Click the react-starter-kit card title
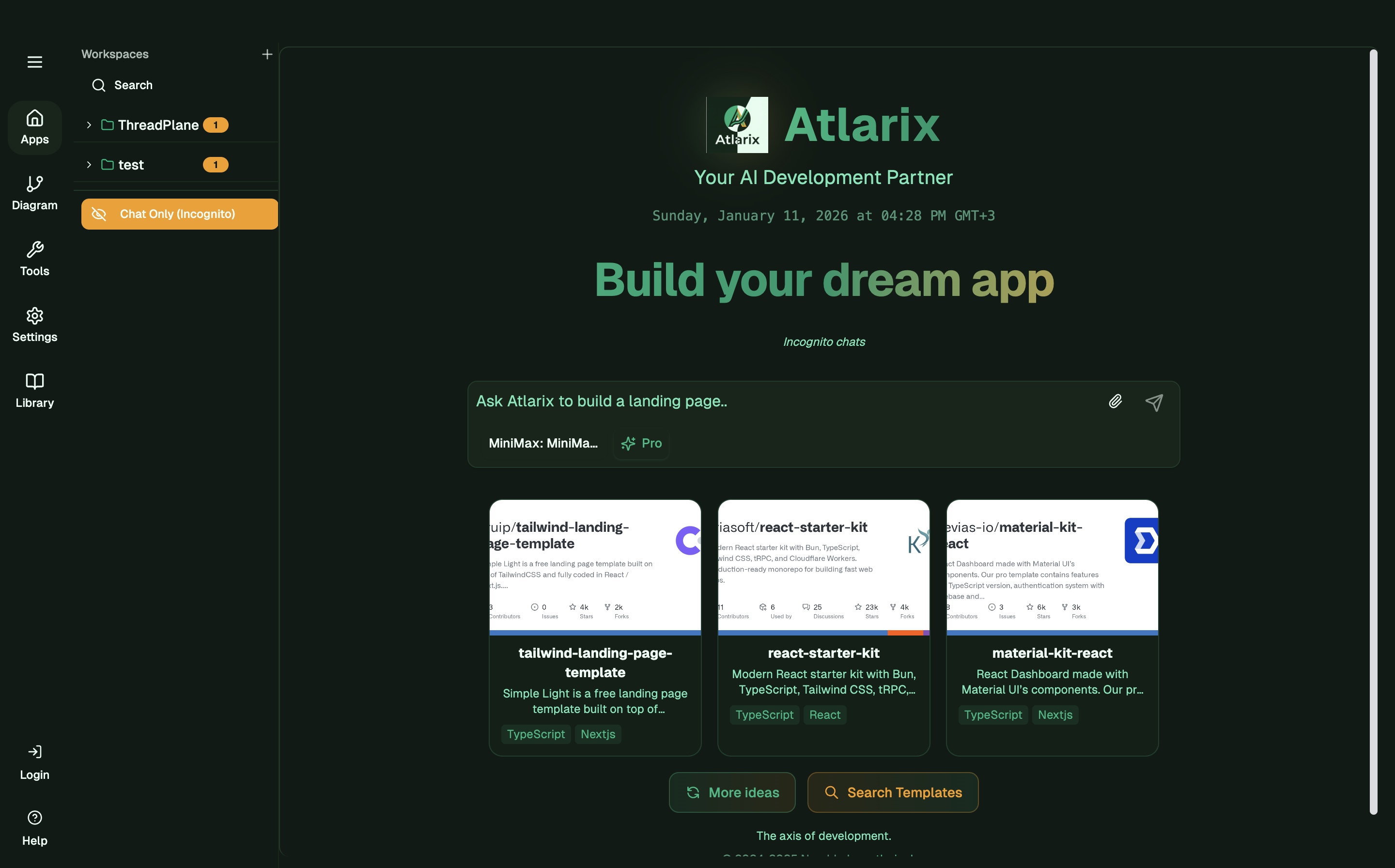Screen dimensions: 1395x868 824,653
